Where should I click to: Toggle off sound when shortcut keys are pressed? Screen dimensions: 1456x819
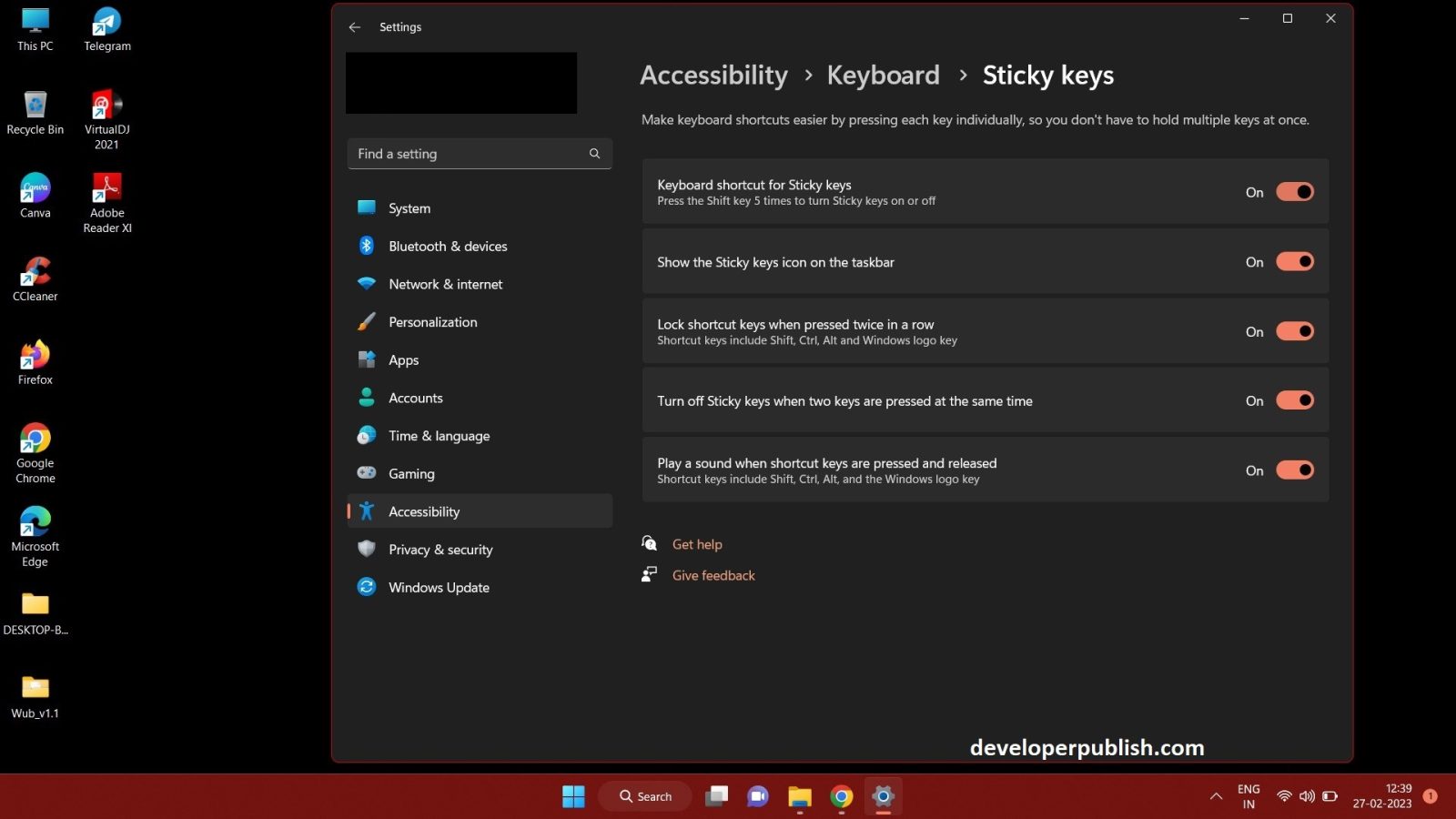1295,470
